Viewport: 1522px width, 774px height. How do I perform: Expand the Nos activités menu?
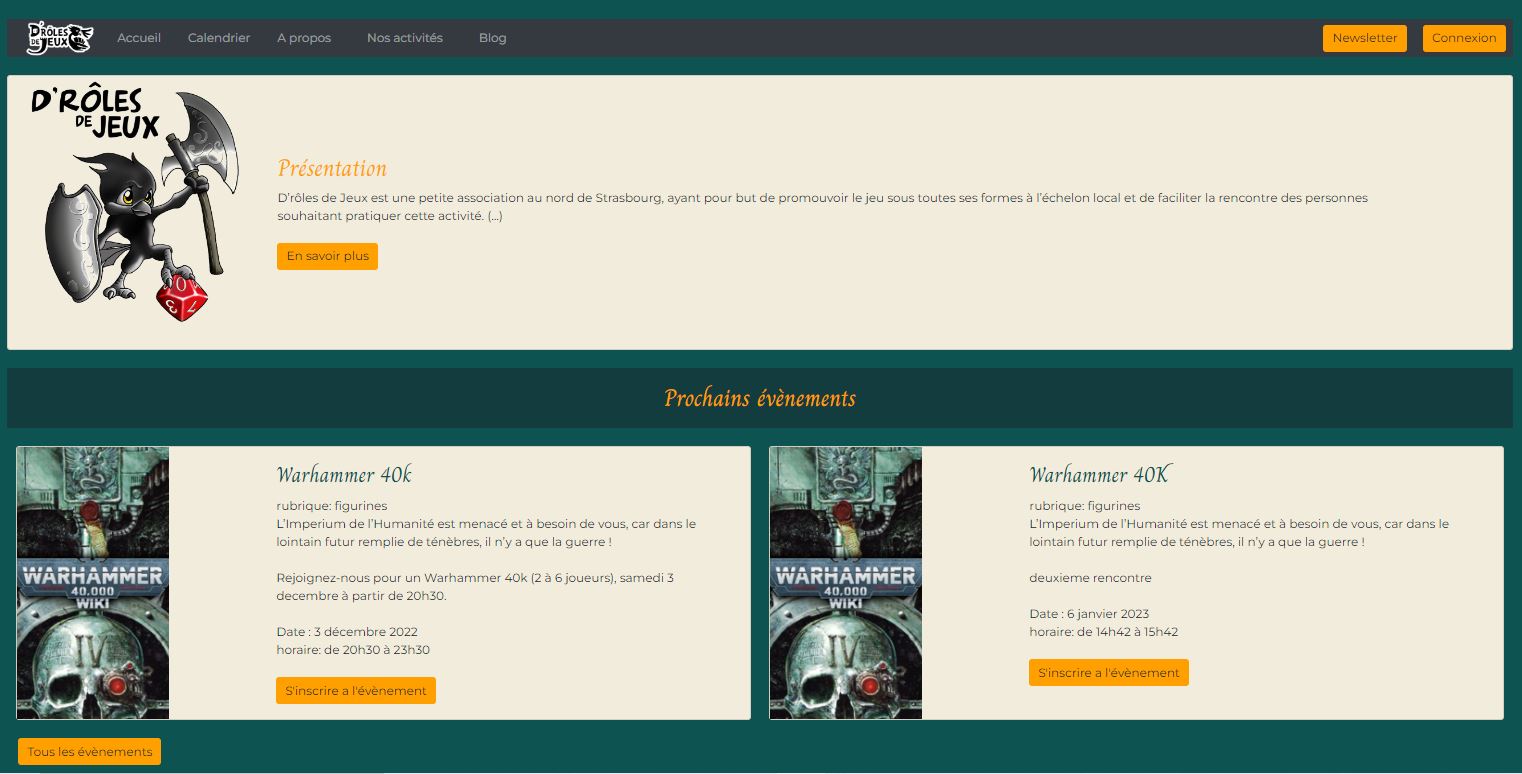405,38
